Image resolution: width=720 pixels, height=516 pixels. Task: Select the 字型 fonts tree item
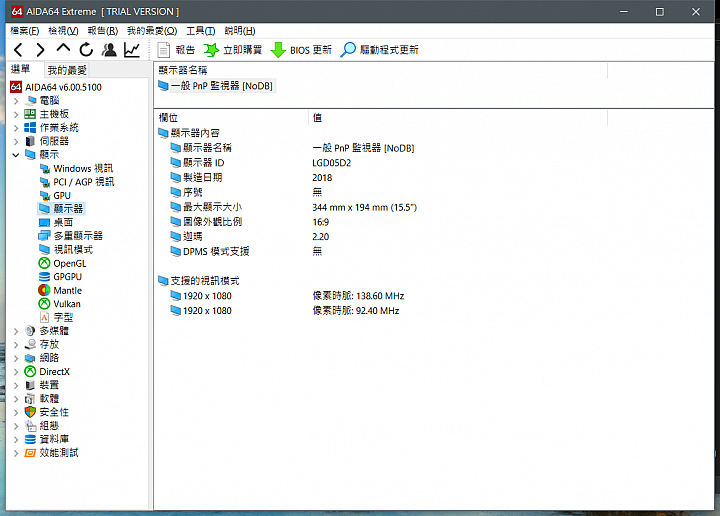(56, 317)
